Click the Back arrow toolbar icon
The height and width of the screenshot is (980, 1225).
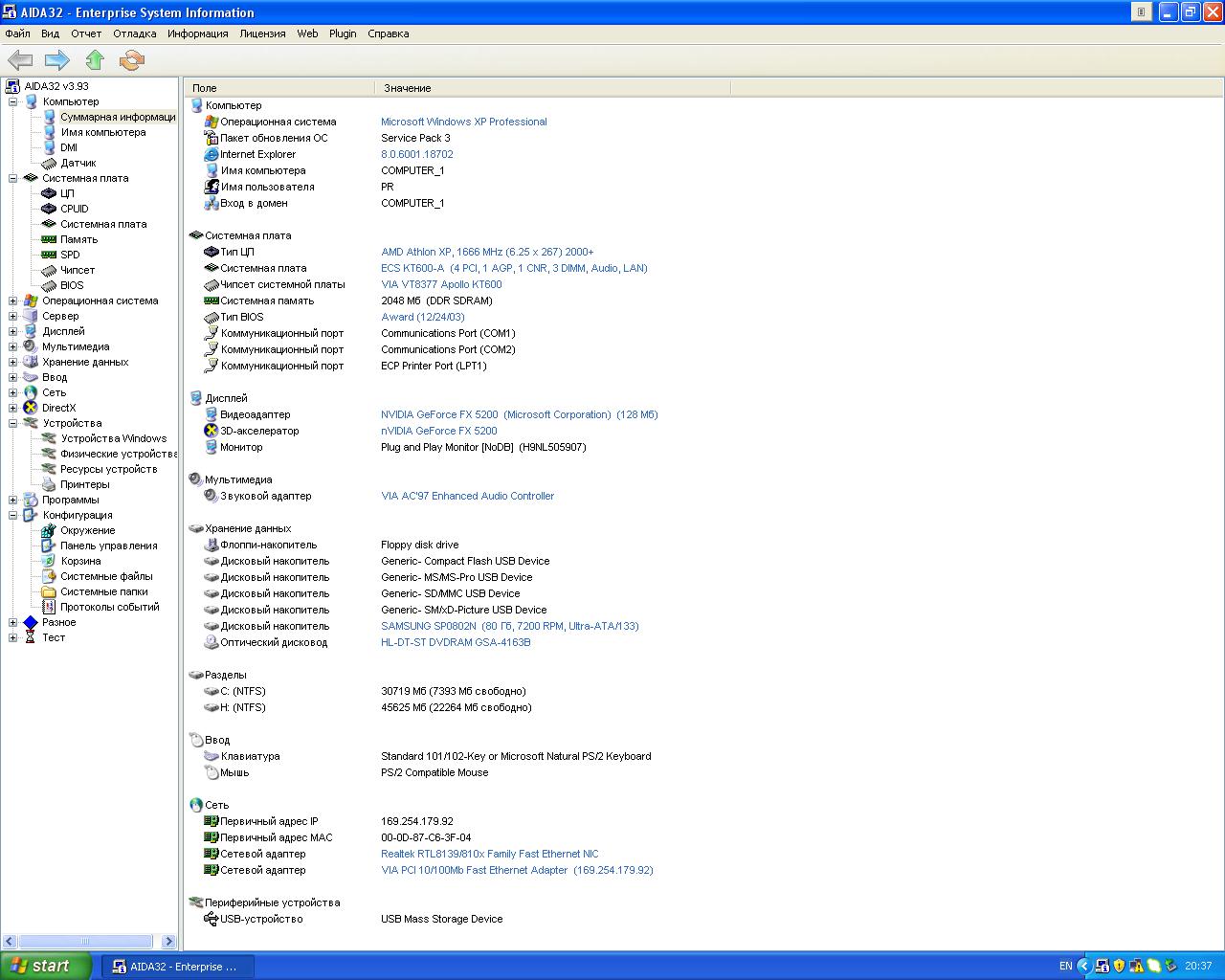click(20, 60)
